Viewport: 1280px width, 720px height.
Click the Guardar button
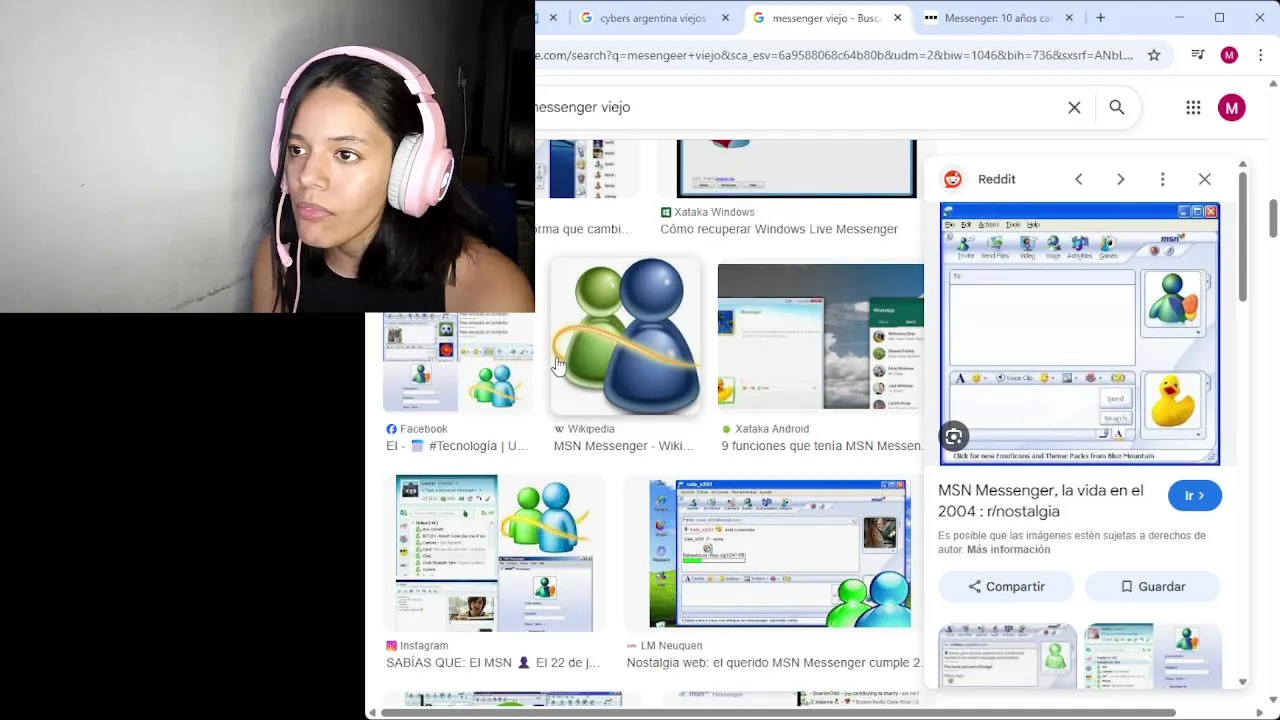1152,586
